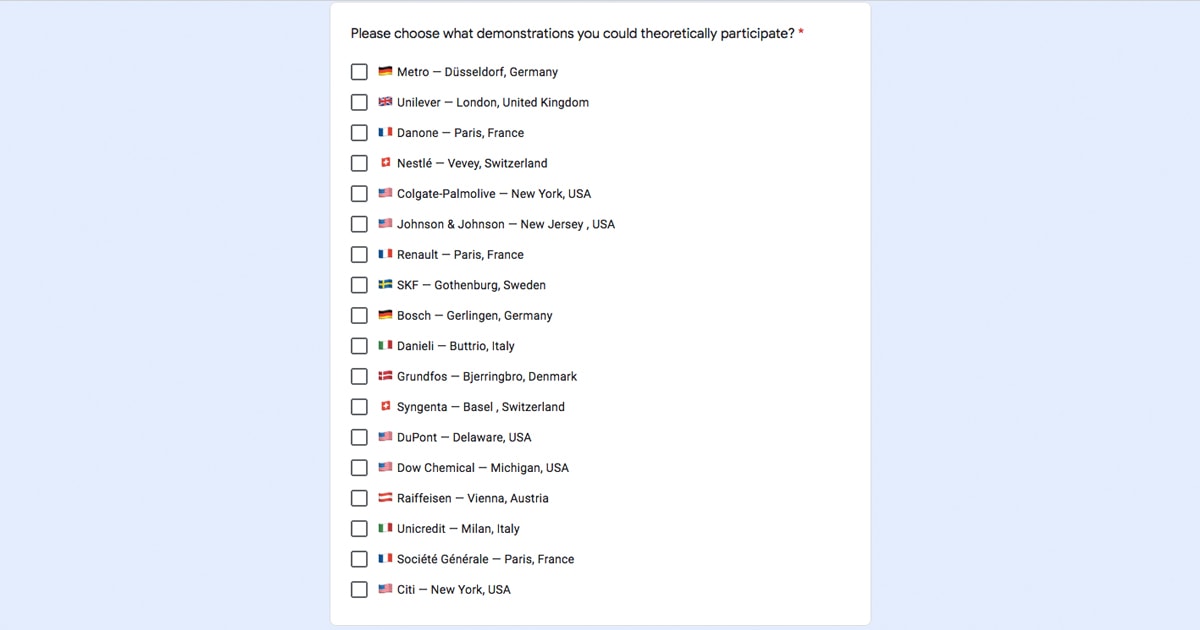Enable the Bosch — Gerlingen, Germany checkbox
This screenshot has height=630, width=1200.
tap(359, 316)
